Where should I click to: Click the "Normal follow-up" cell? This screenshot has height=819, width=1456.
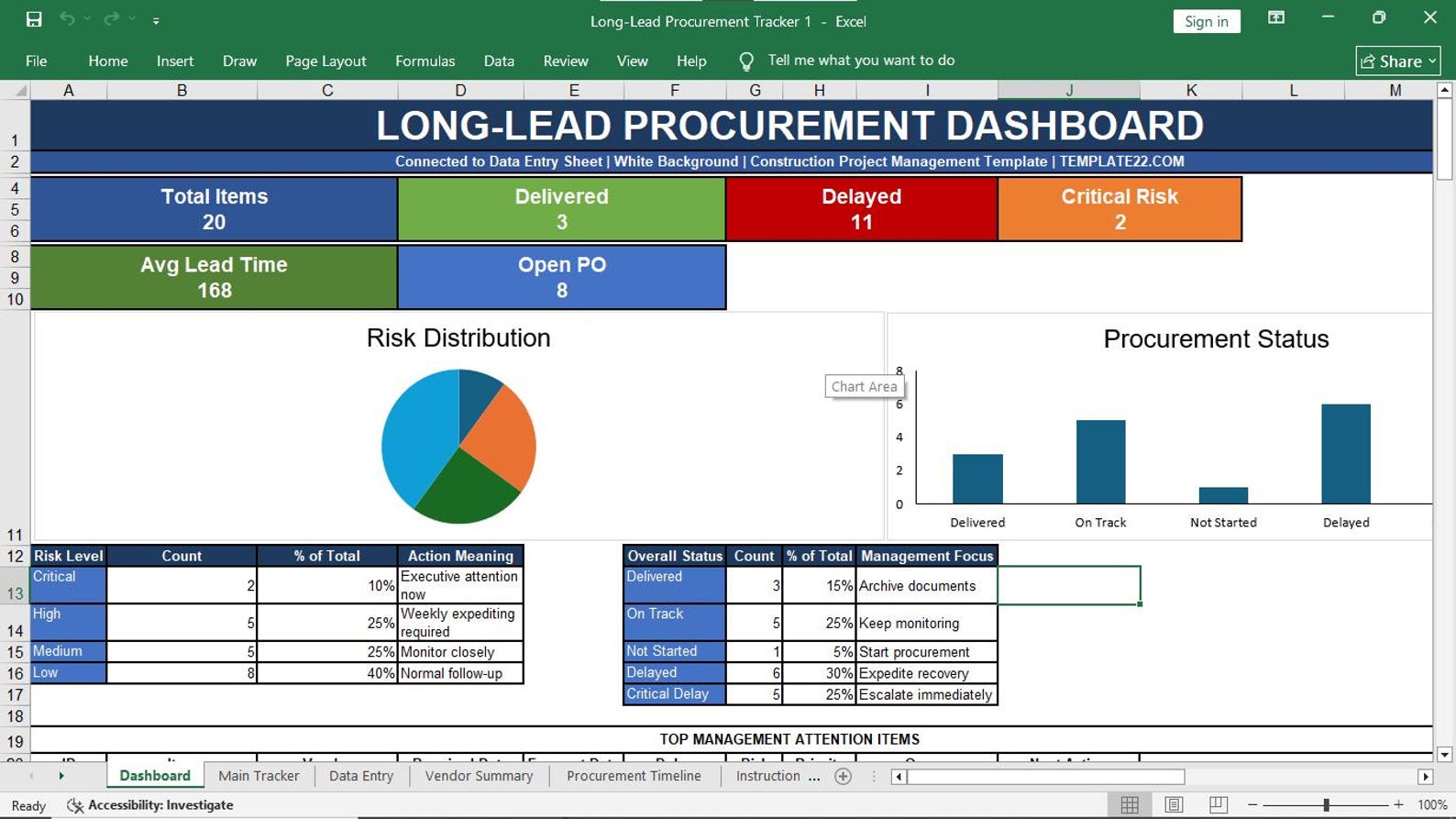pos(460,673)
